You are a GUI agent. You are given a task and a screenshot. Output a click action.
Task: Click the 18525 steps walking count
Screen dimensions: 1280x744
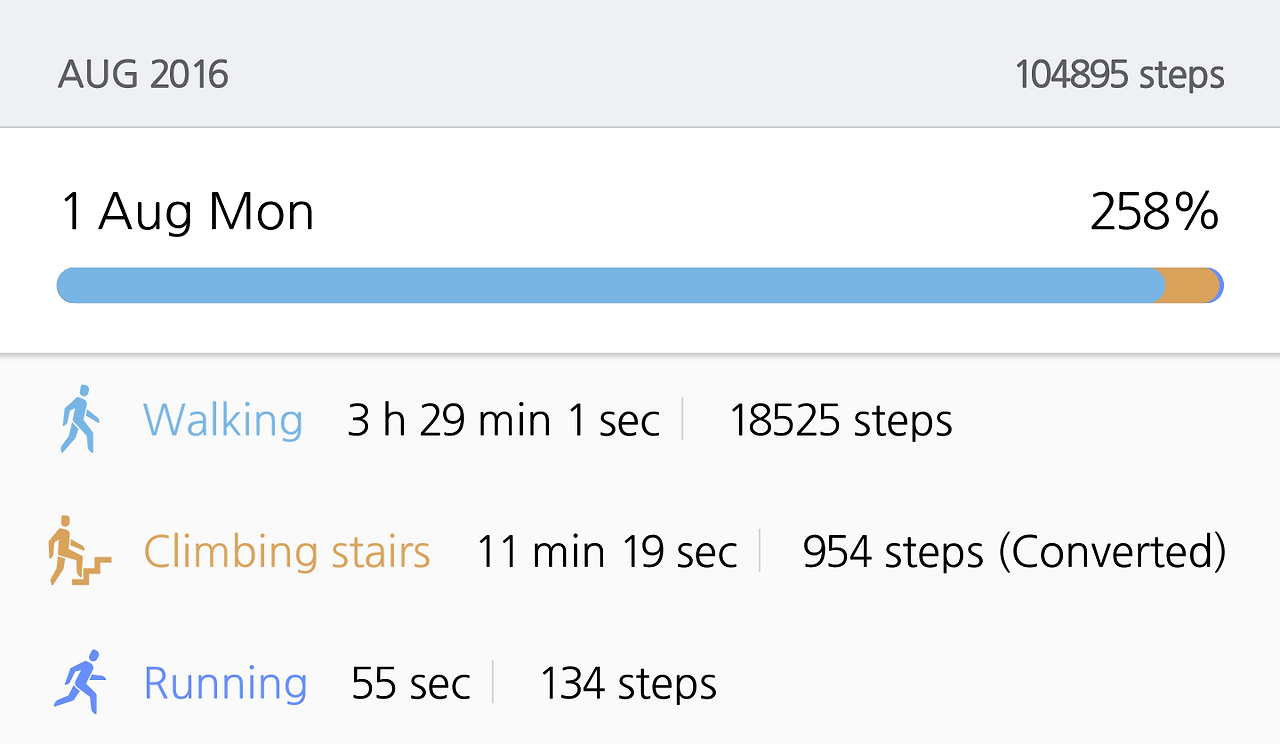(840, 420)
